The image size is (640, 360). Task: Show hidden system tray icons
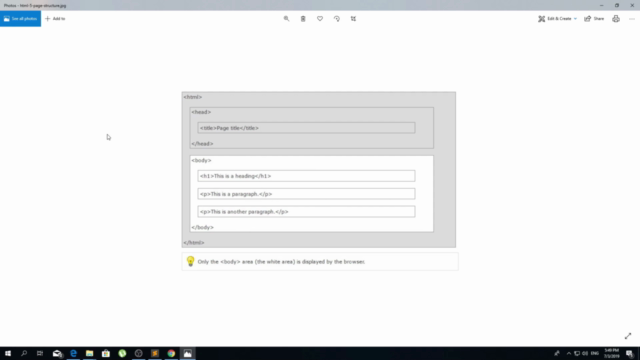[x=569, y=353]
